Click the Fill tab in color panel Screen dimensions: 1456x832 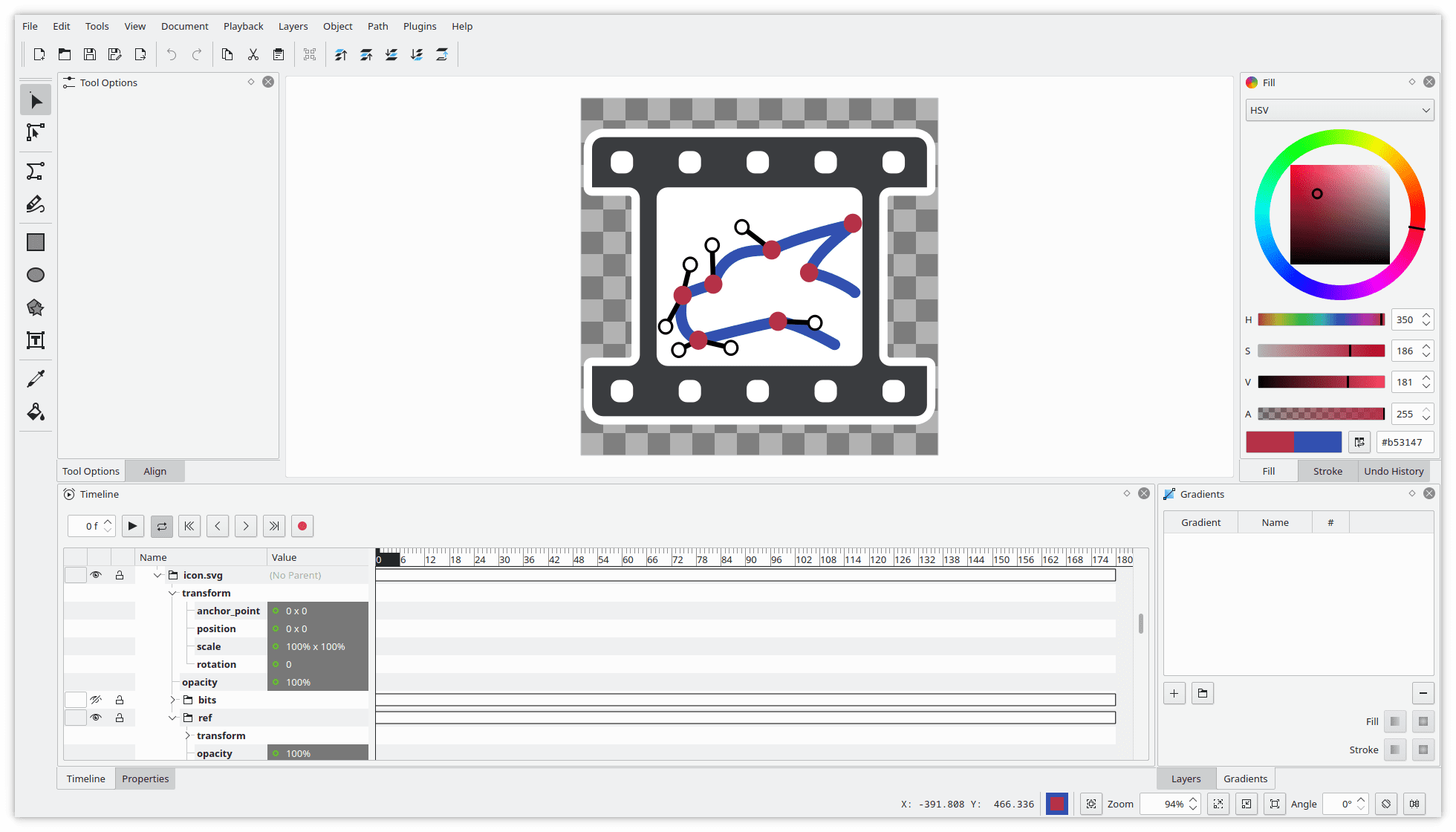pos(1268,470)
